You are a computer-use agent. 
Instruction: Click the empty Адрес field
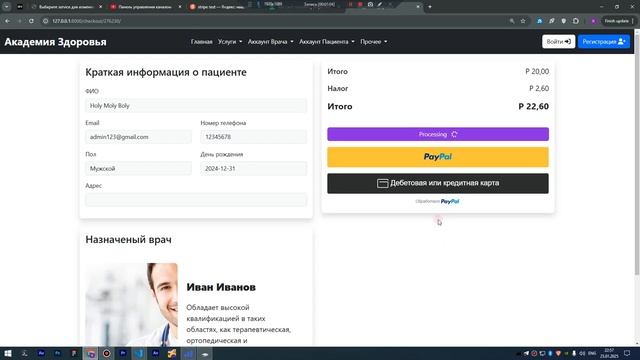196,200
